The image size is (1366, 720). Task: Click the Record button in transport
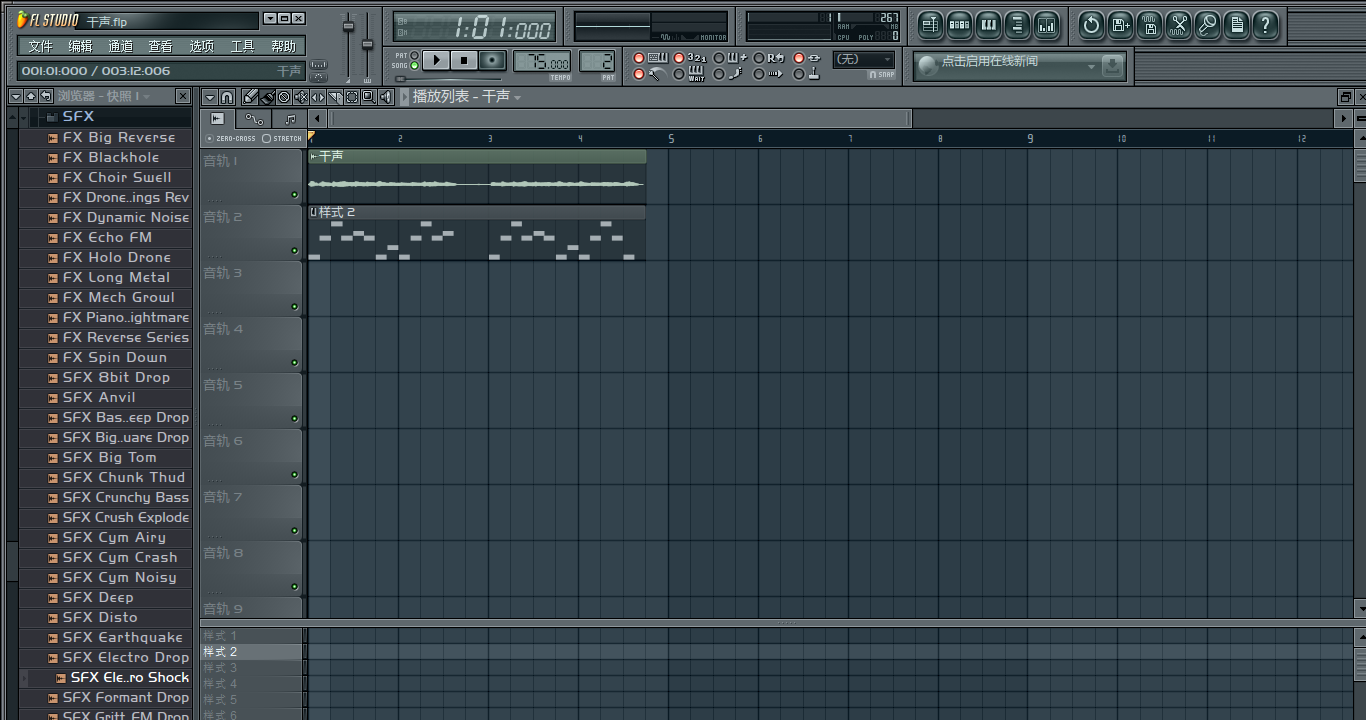491,61
